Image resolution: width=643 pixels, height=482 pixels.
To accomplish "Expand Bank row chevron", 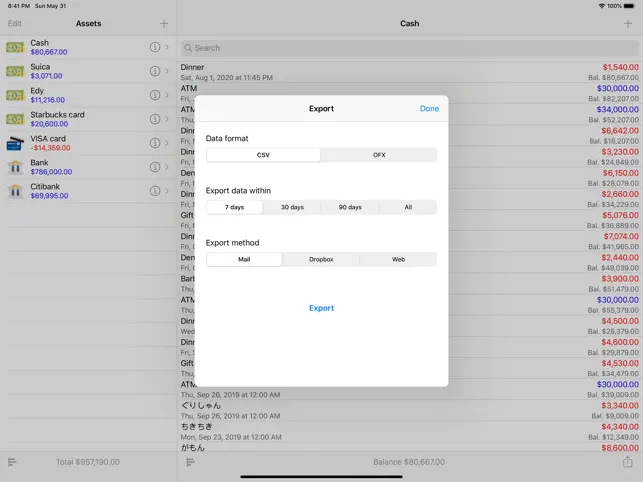I will 167,167.
